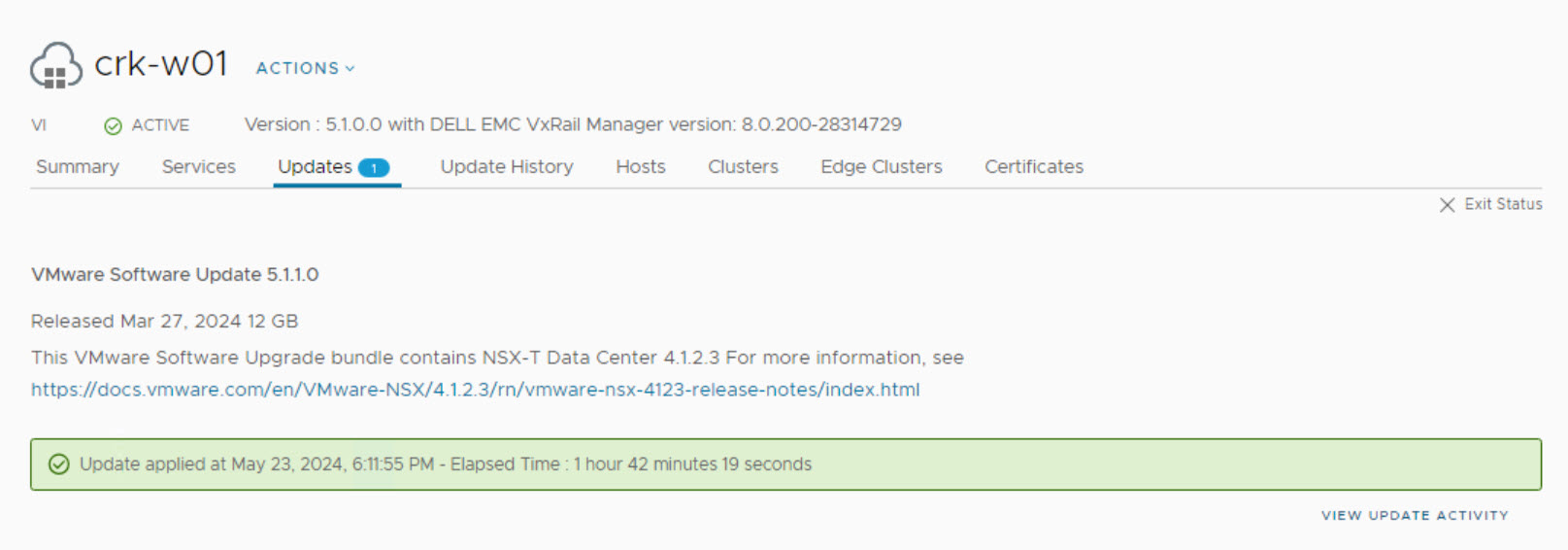View the Certificates tab
This screenshot has width=1568, height=550.
[1033, 167]
